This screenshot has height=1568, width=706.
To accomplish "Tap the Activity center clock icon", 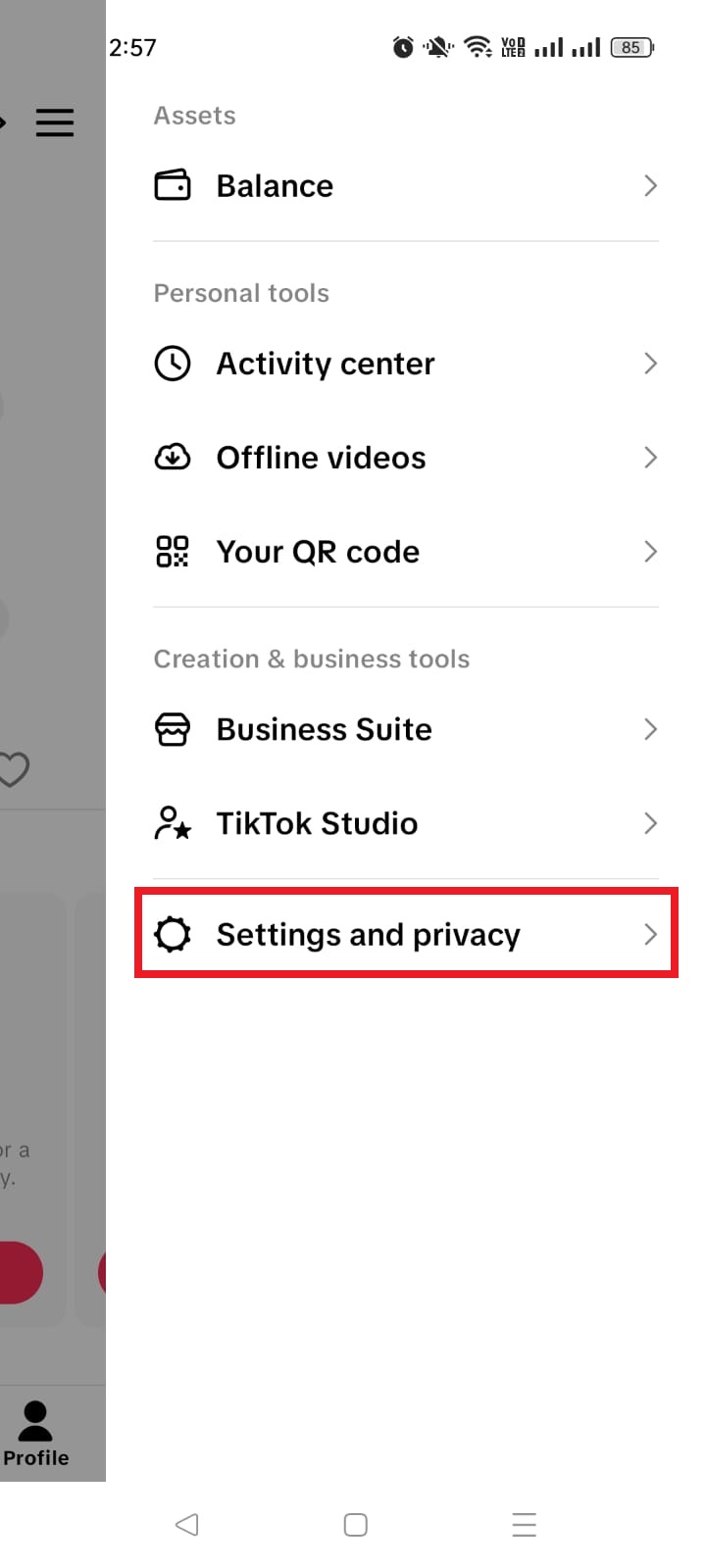I will (x=173, y=363).
